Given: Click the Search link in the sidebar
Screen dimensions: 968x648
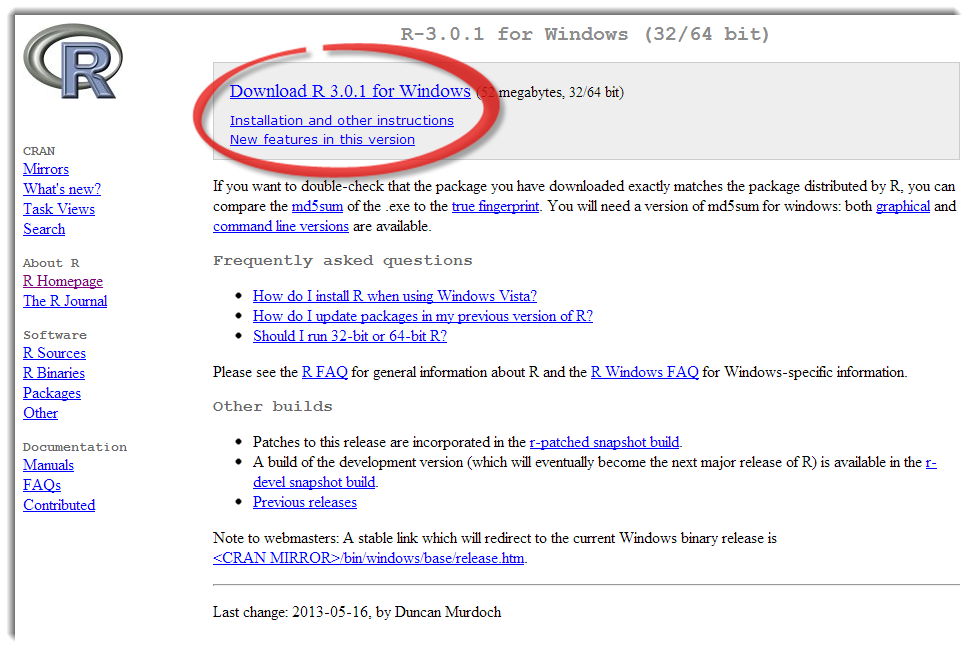Looking at the screenshot, I should (x=44, y=229).
